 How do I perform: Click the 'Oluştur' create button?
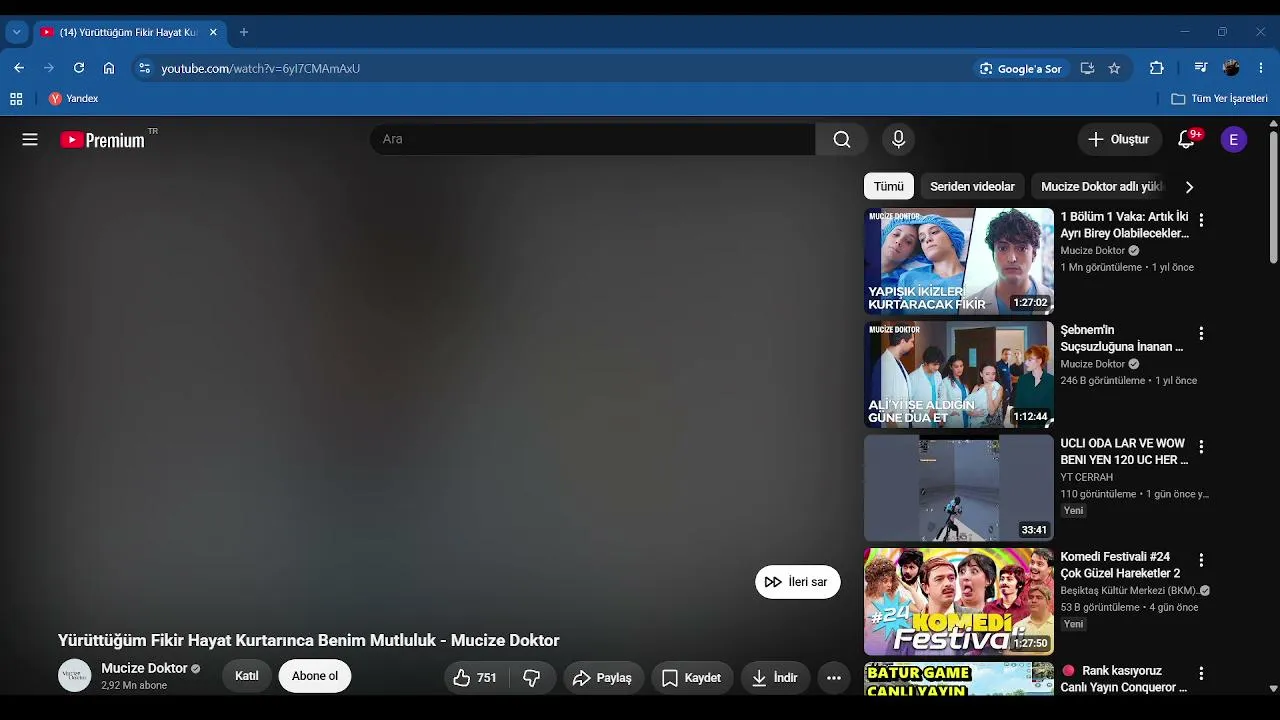coord(1119,140)
